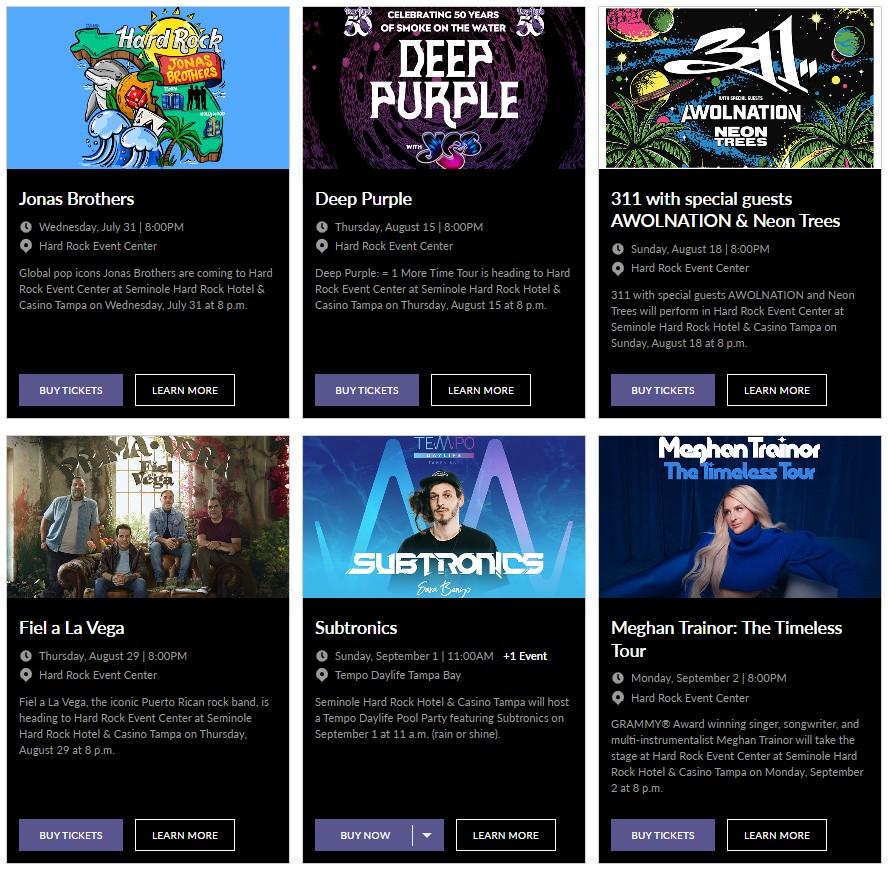
Task: Click the clock icon beside Subtronics date
Action: (321, 656)
